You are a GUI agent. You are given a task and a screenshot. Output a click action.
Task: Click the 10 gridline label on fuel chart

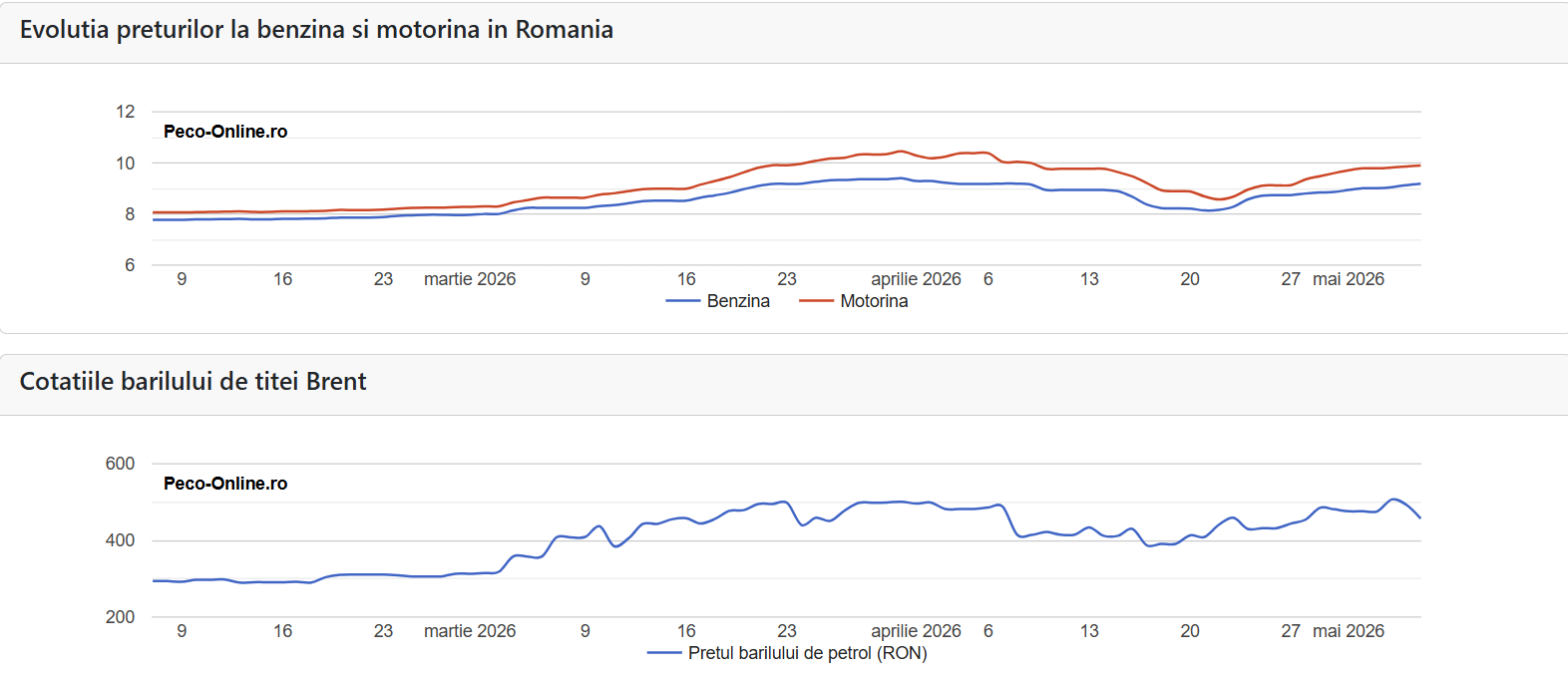[126, 164]
